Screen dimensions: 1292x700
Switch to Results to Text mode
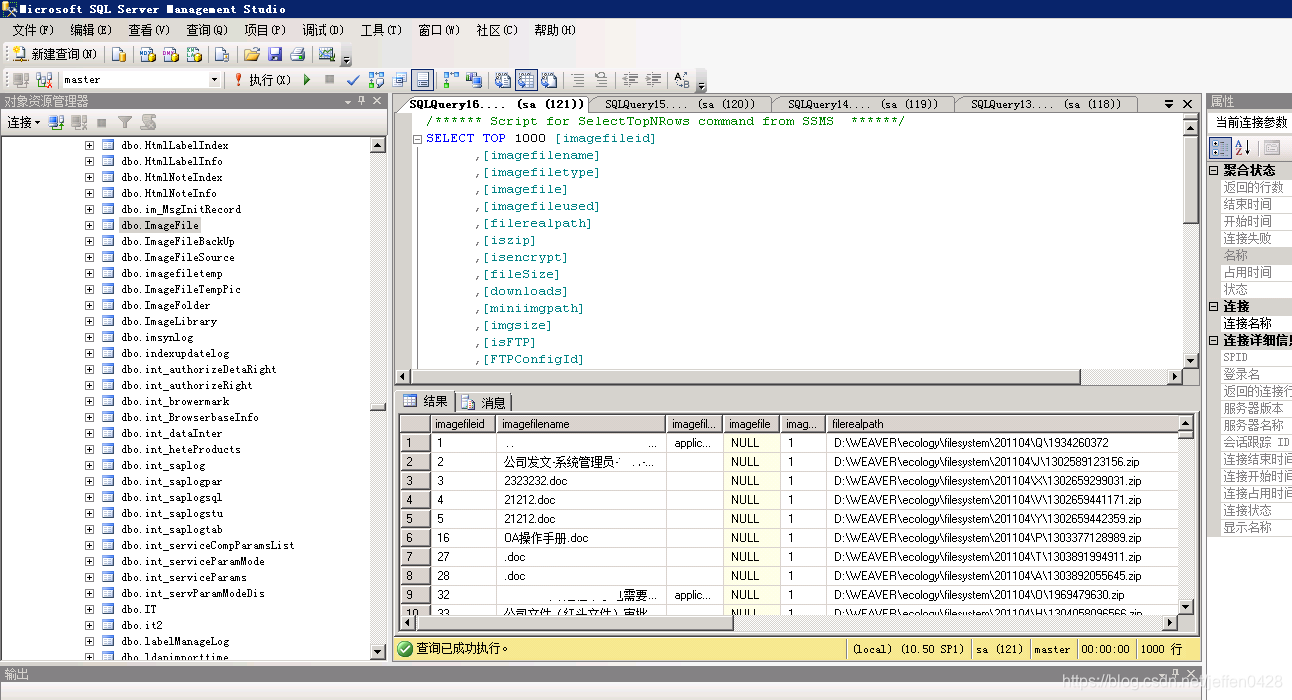click(503, 80)
